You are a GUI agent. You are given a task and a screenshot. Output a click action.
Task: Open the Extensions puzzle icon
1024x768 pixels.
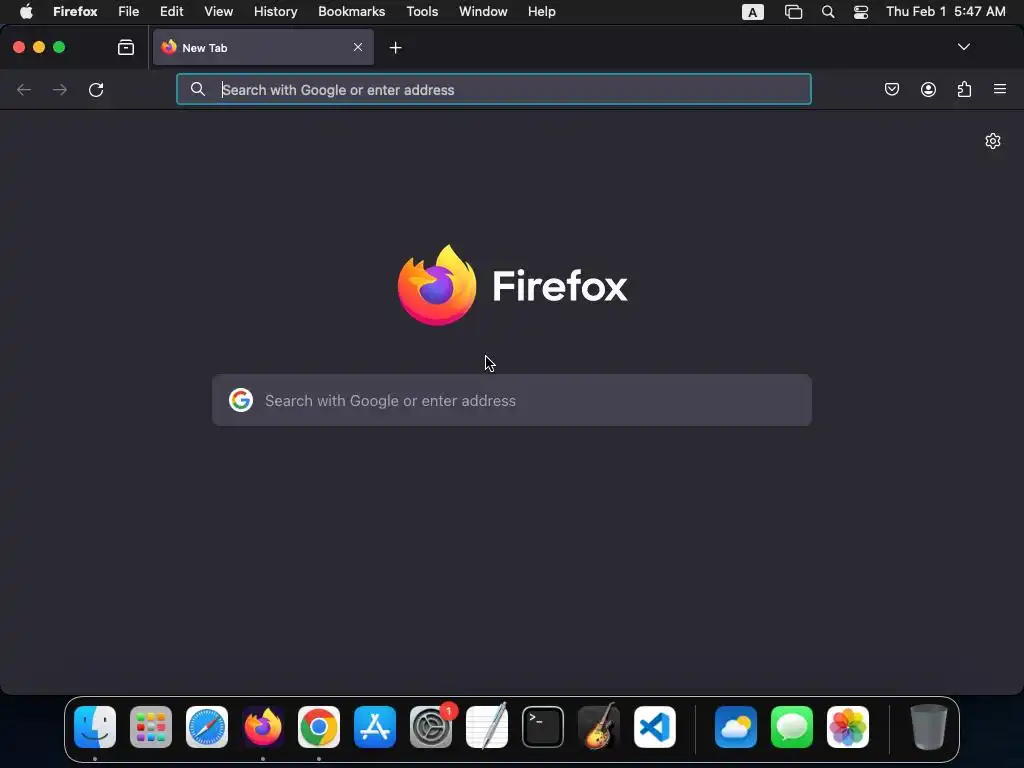click(964, 89)
